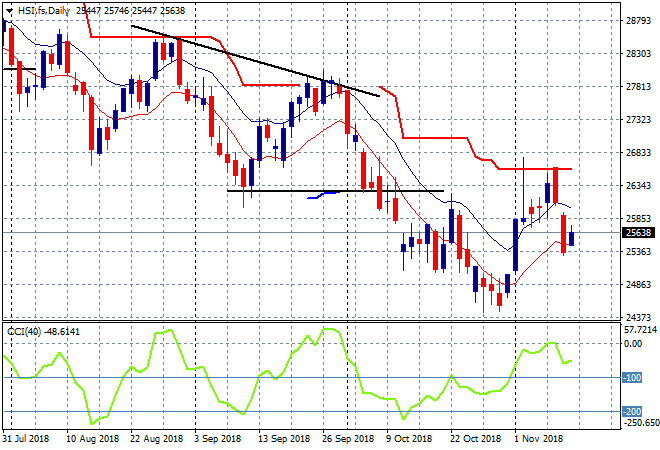
Task: Click the 26833 price axis label
Action: (638, 153)
